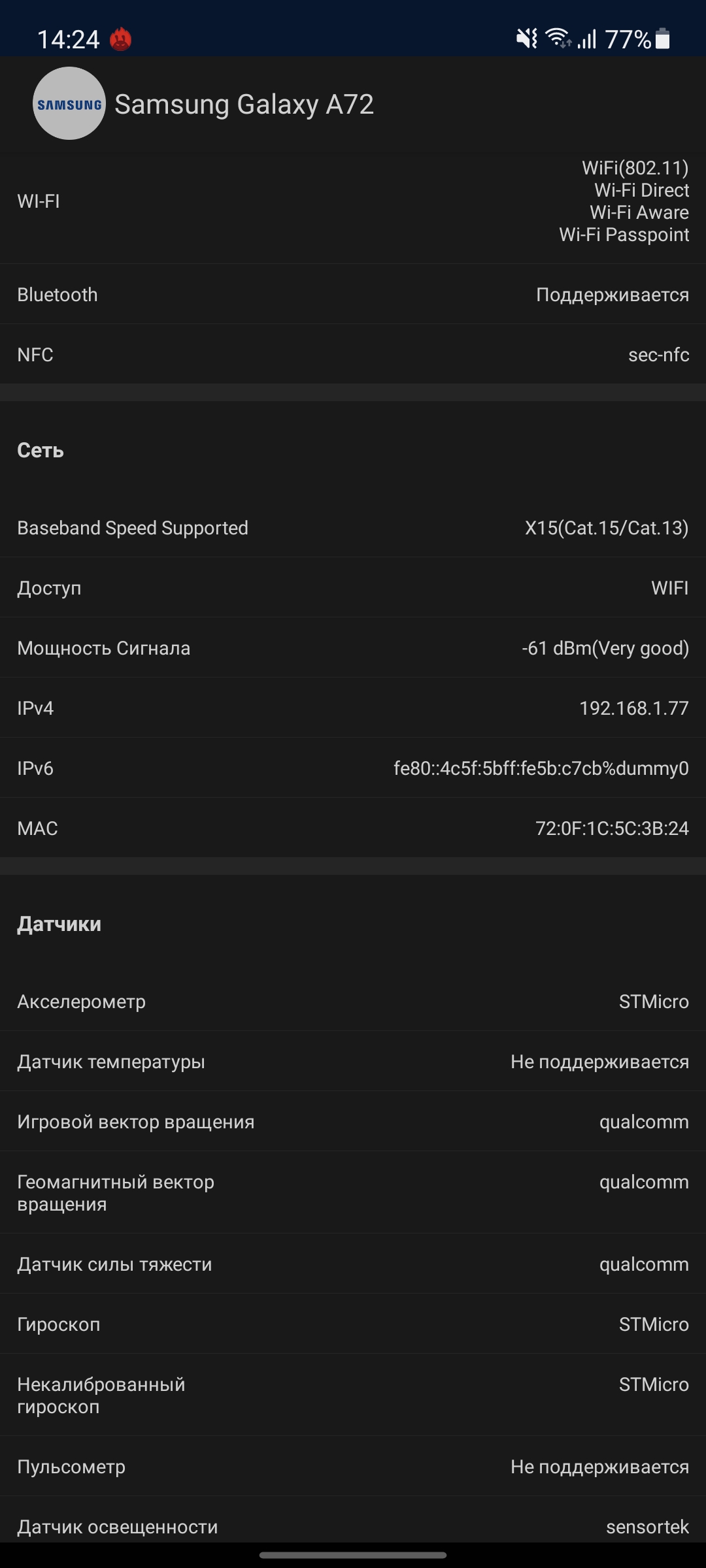
Task: Tap the 14:24 clock in status bar
Action: tap(68, 39)
